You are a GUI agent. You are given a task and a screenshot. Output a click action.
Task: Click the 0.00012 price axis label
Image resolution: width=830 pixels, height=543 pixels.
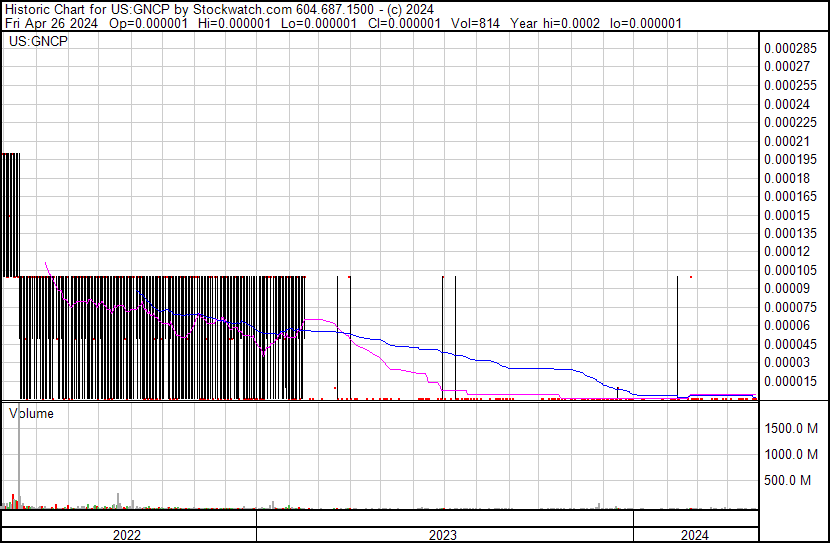coord(787,251)
